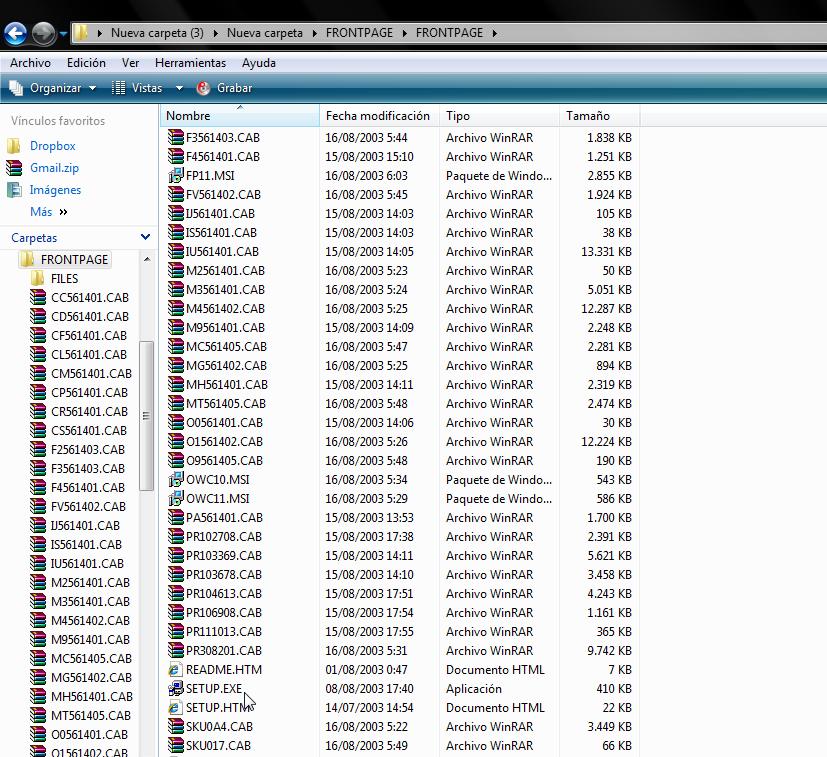Open the Edición menu
Viewport: 827px width, 757px height.
(86, 63)
